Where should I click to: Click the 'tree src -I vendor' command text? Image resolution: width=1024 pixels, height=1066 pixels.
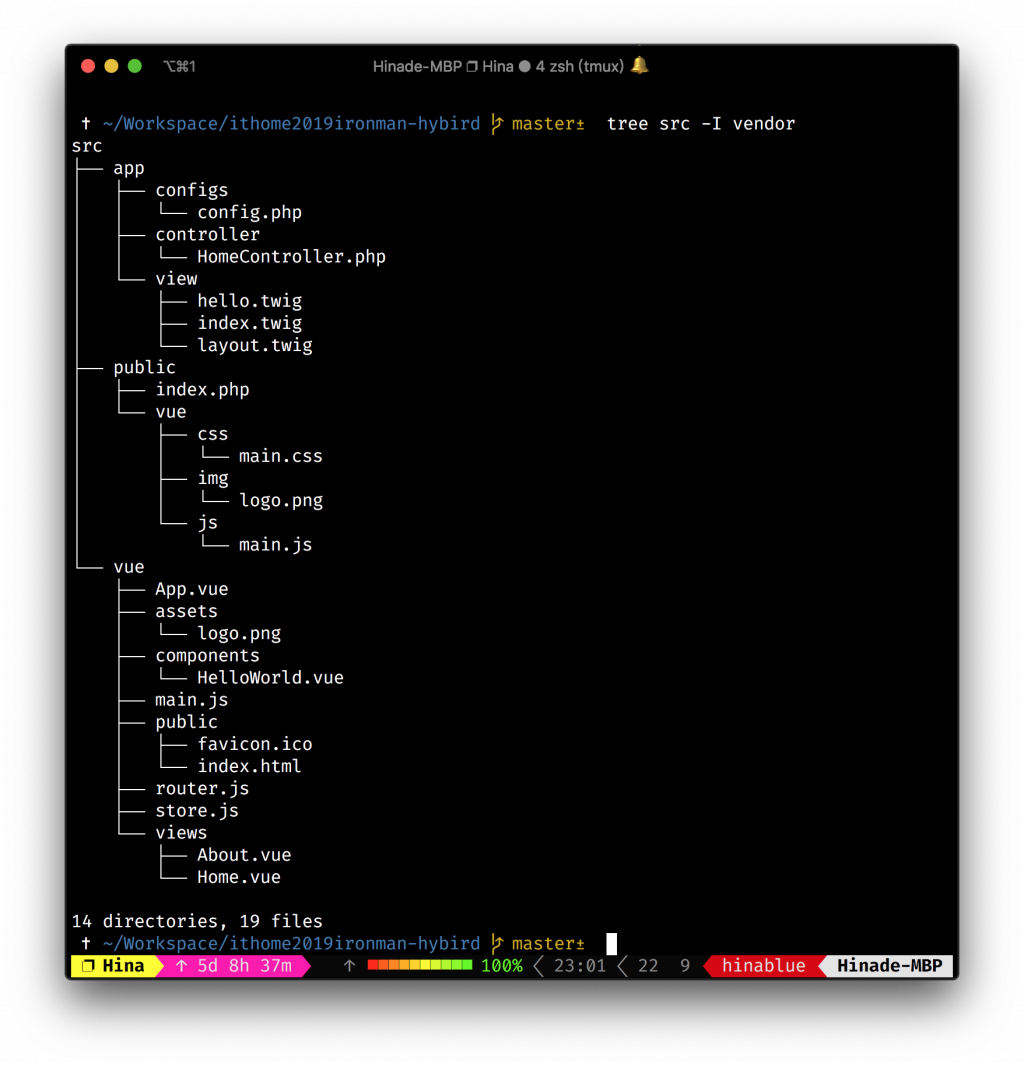(x=700, y=124)
